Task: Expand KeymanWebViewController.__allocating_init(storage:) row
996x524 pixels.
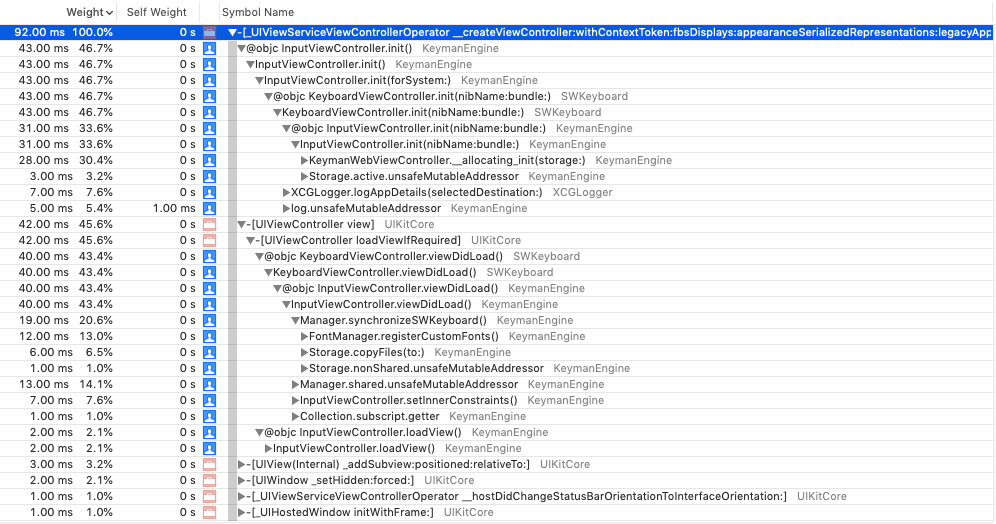Action: point(304,161)
